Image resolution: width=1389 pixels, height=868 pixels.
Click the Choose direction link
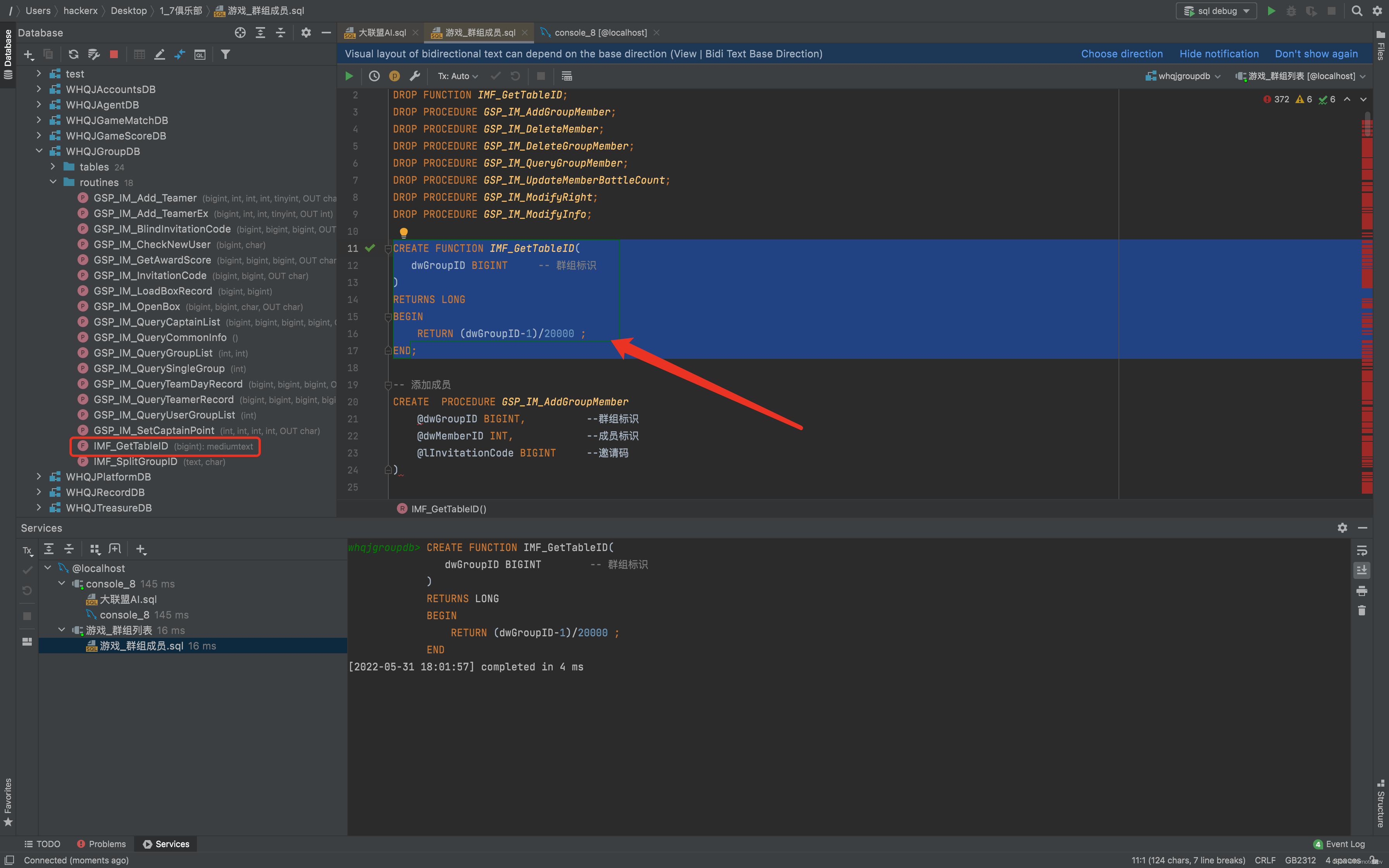pyautogui.click(x=1122, y=53)
